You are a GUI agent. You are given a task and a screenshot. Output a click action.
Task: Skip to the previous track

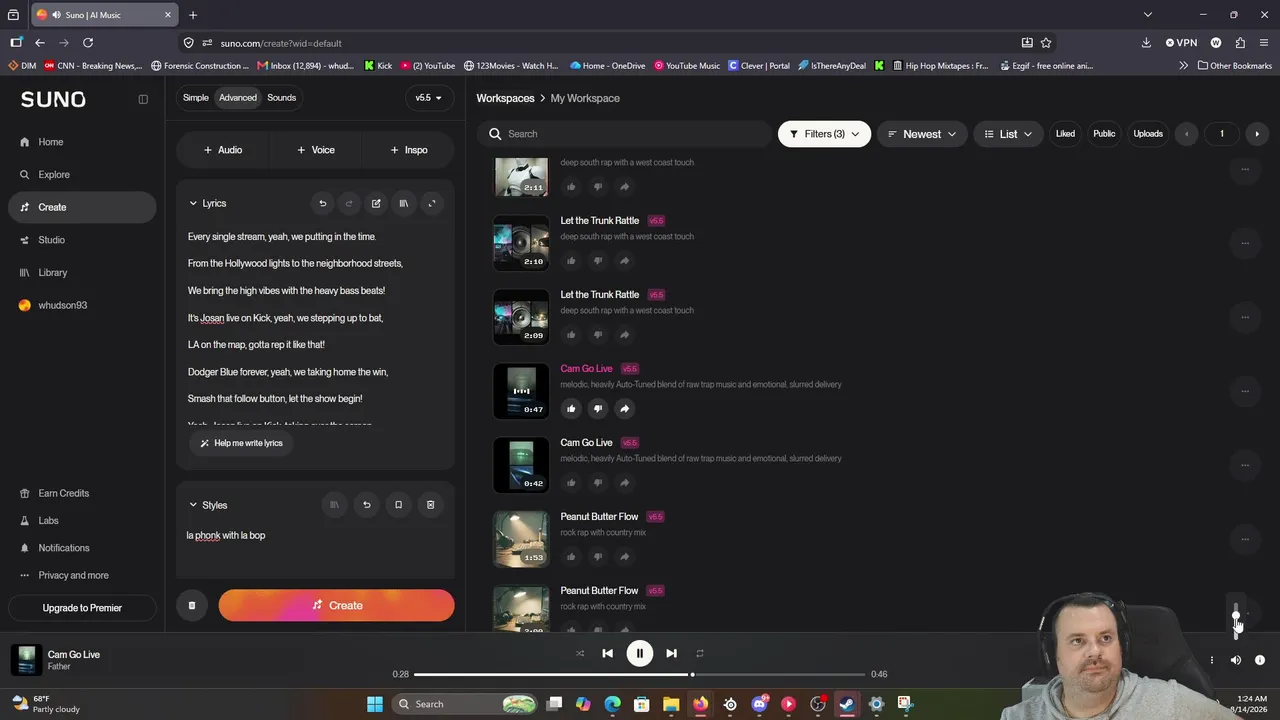click(x=607, y=653)
